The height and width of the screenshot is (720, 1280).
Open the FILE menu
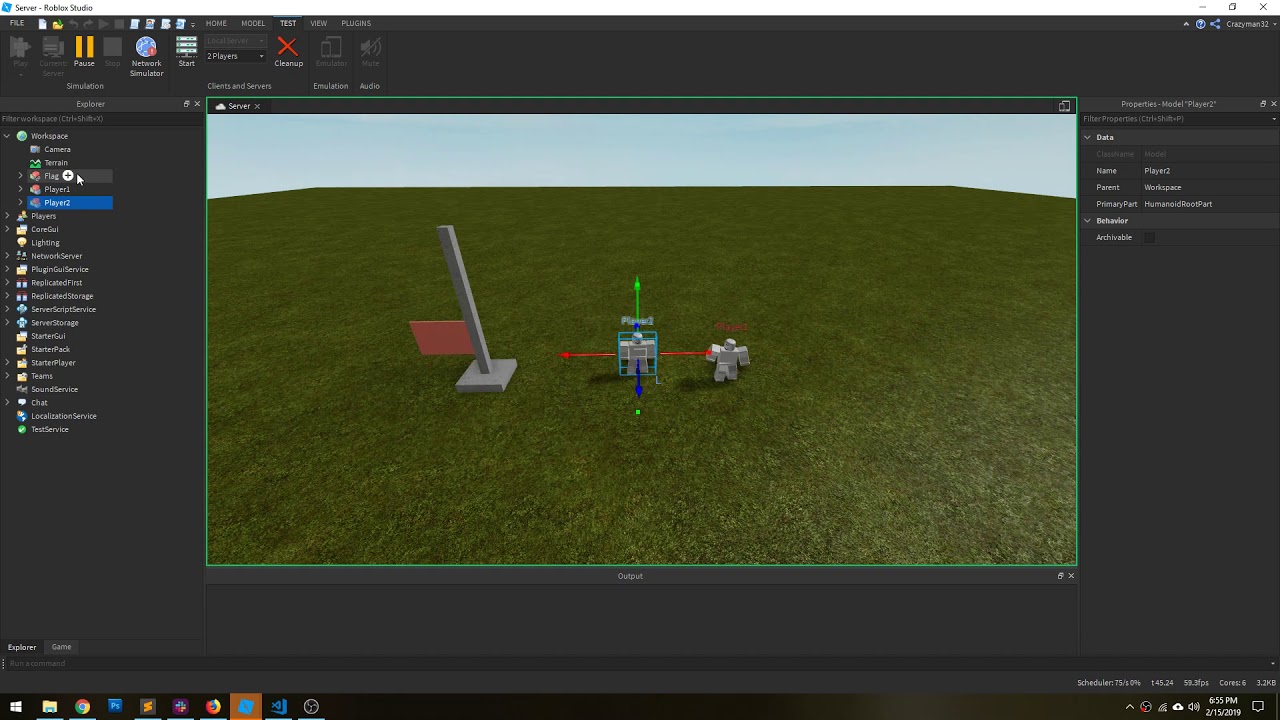coord(17,23)
